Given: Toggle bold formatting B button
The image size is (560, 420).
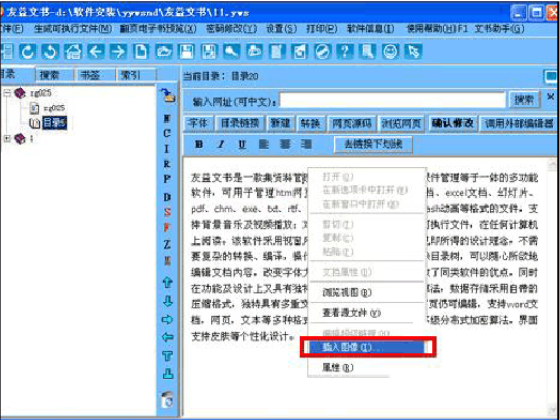Looking at the screenshot, I should pos(199,144).
